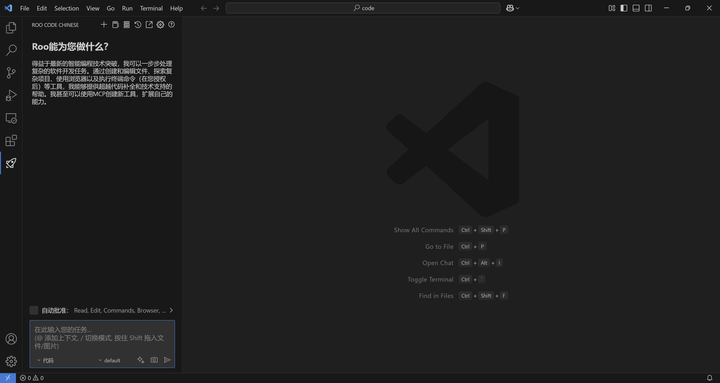The width and height of the screenshot is (720, 383).
Task: Send the message with arrow icon
Action: pyautogui.click(x=167, y=360)
